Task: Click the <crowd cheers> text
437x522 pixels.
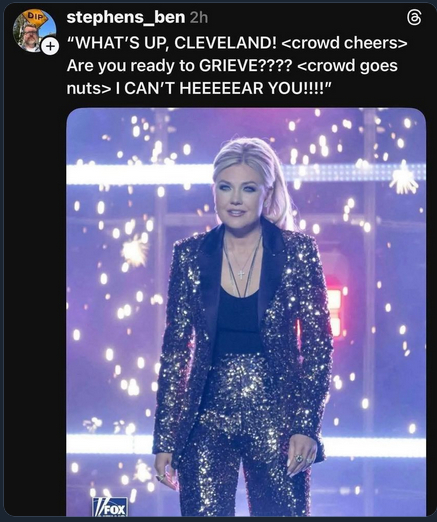Action: [345, 43]
